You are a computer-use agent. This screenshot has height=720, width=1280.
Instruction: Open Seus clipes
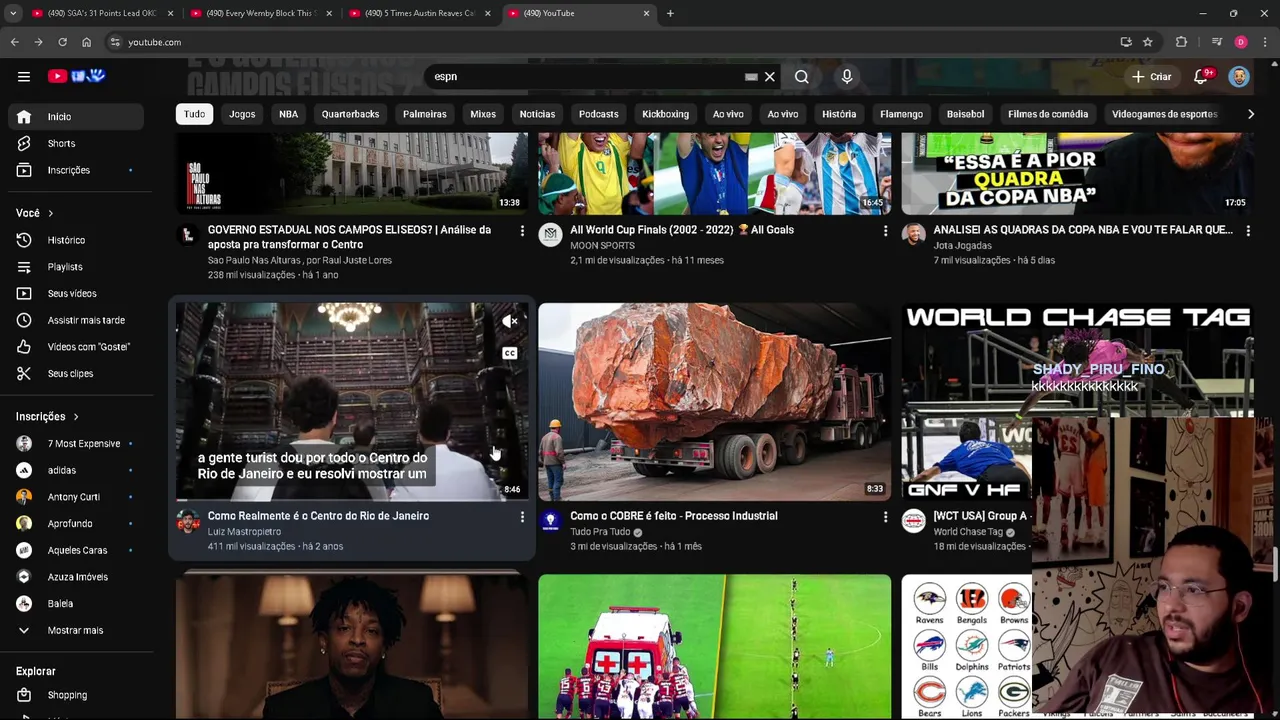pyautogui.click(x=77, y=373)
